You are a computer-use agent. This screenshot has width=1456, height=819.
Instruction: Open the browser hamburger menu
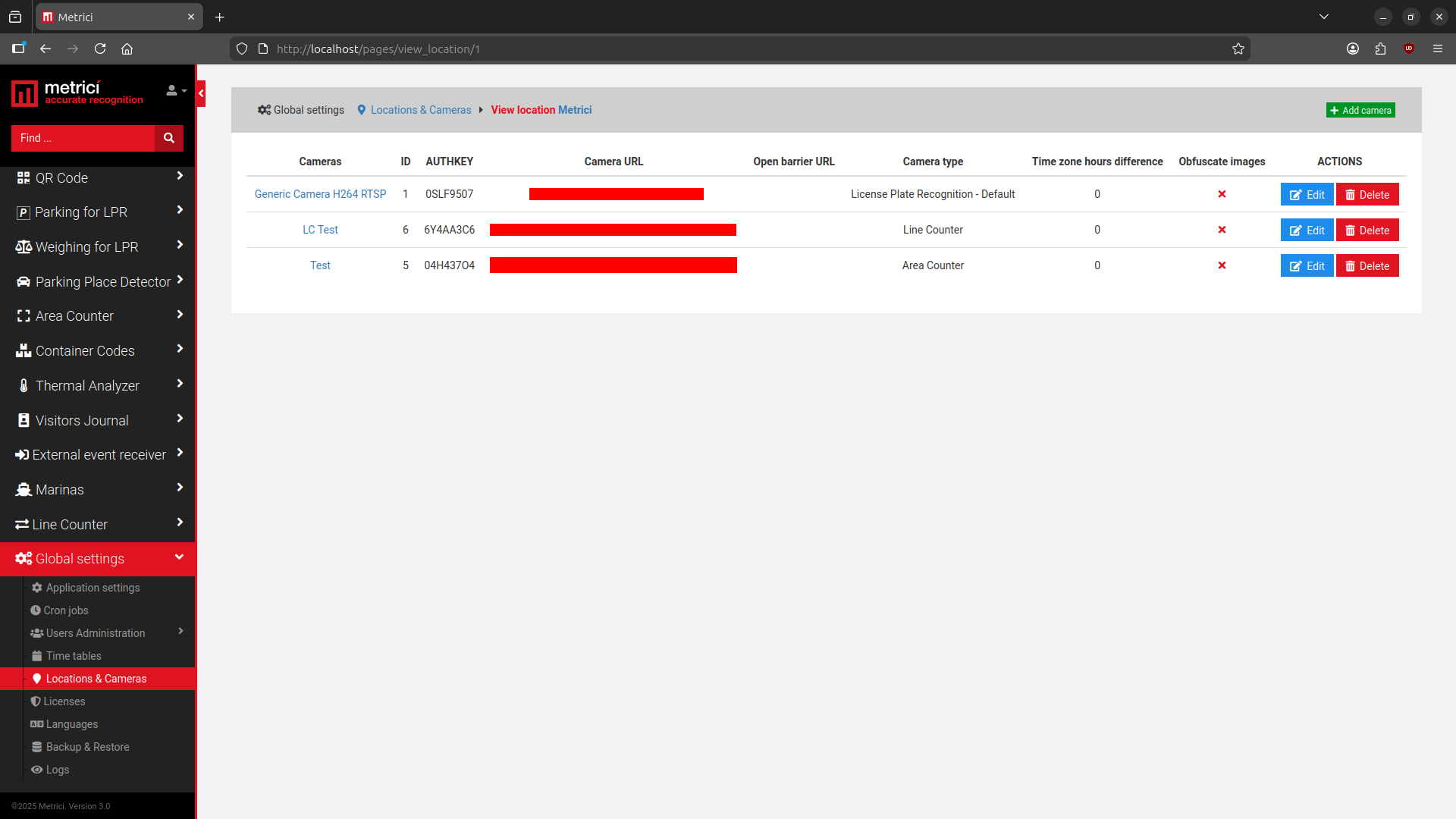1438,49
